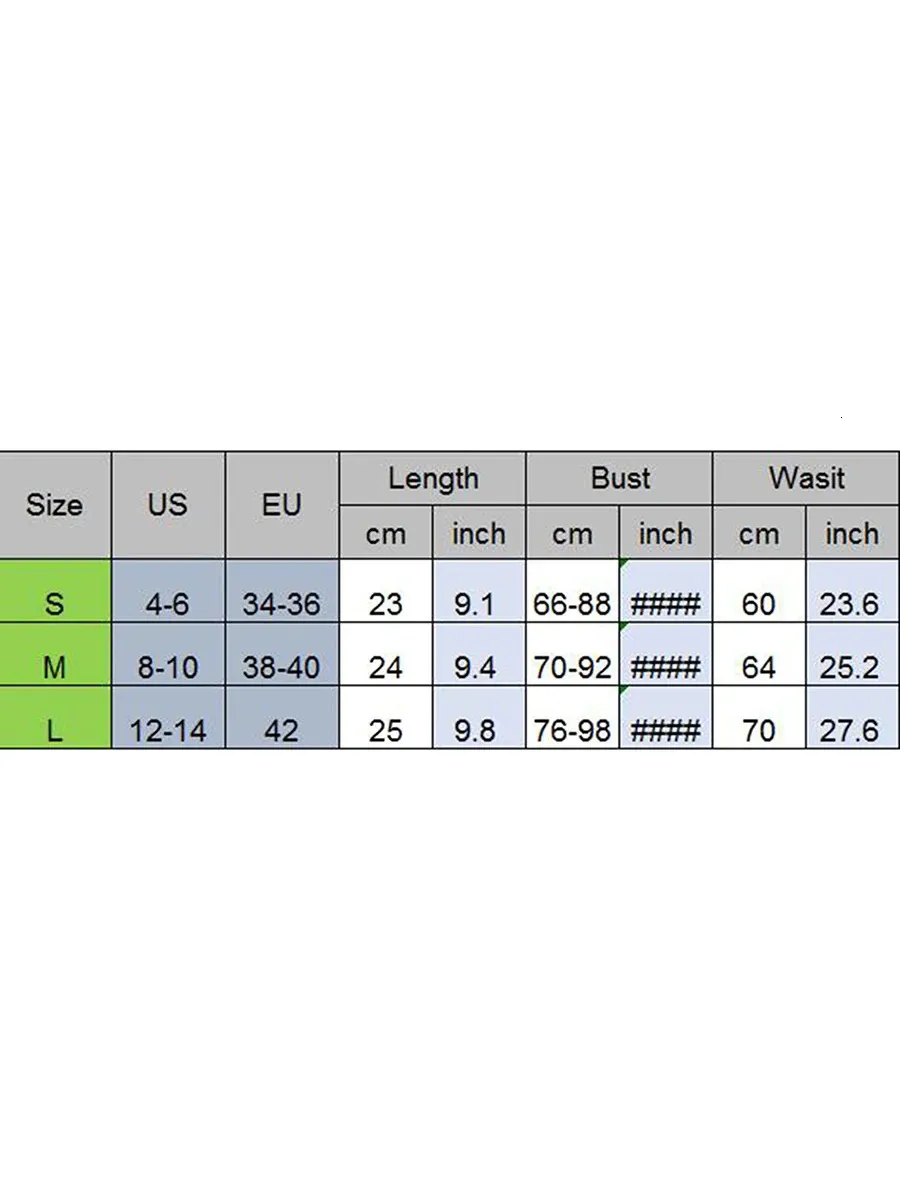Click the Size column header
Image resolution: width=900 pixels, height=1200 pixels.
pyautogui.click(x=55, y=505)
